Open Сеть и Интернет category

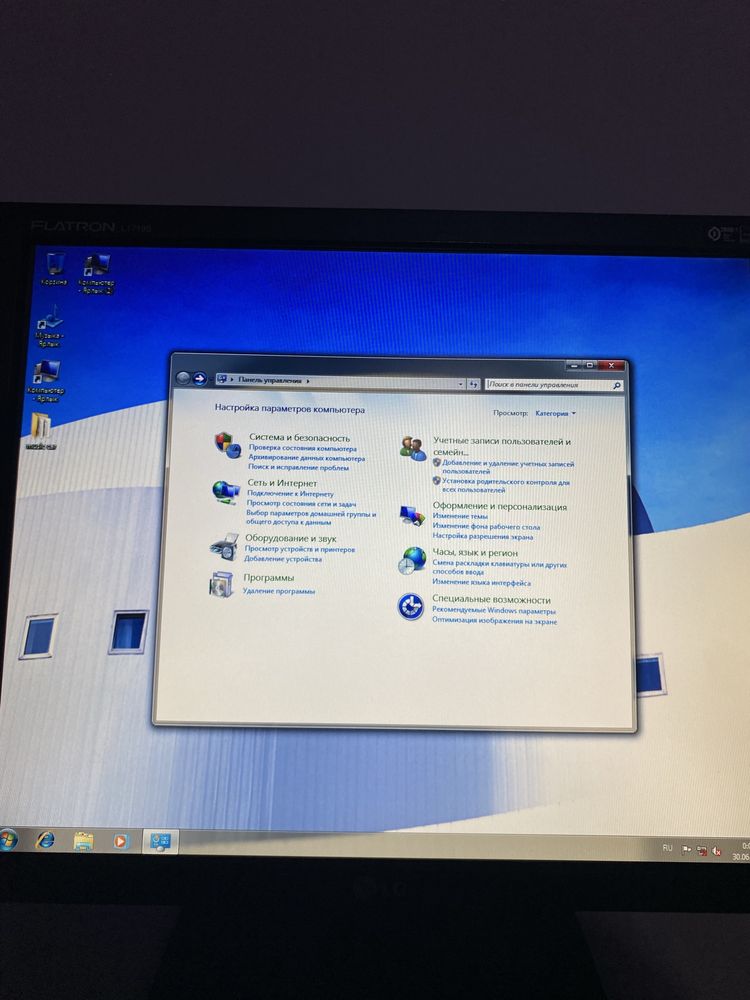pos(282,483)
